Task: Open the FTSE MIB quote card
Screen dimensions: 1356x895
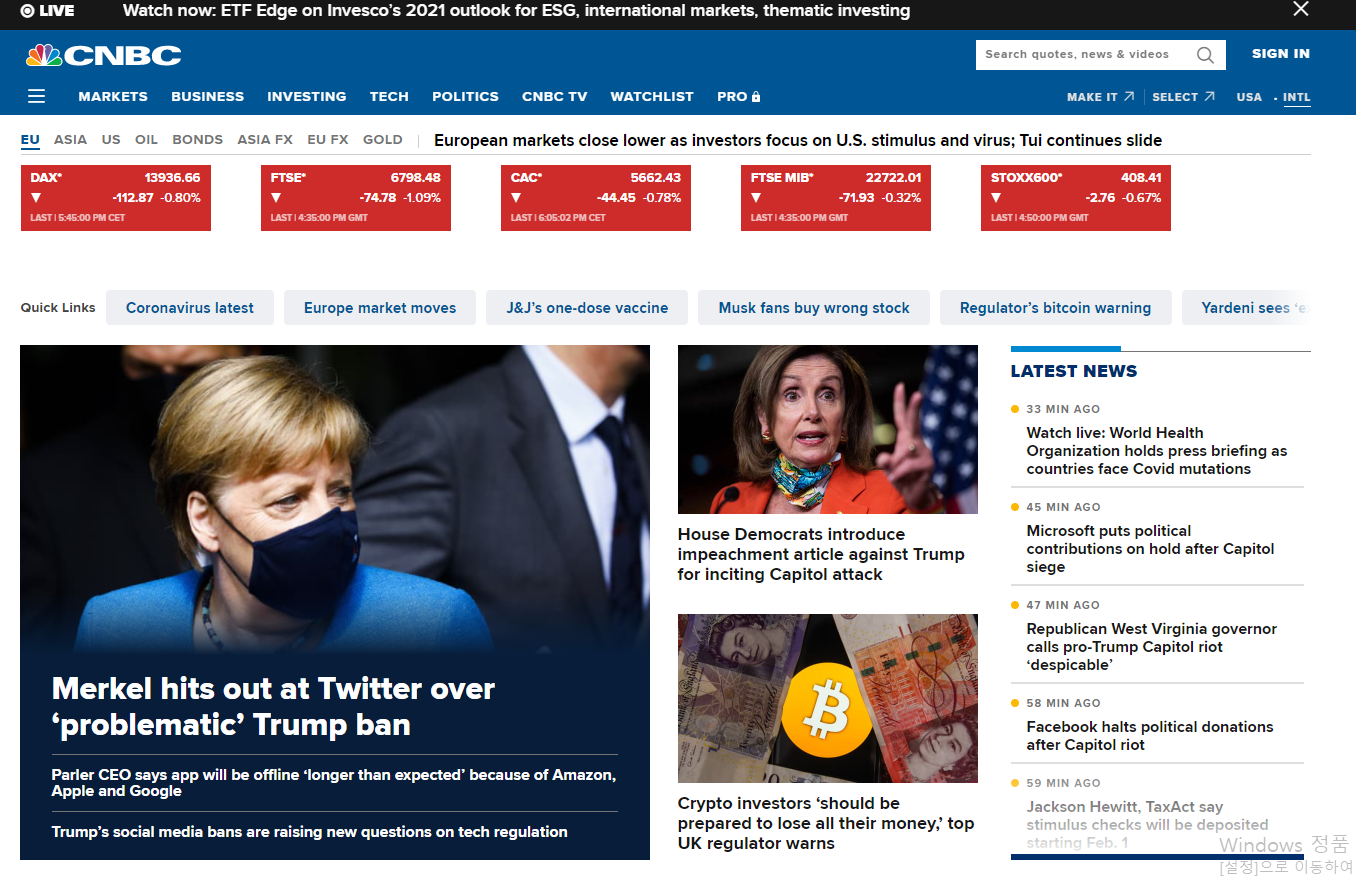Action: (836, 198)
